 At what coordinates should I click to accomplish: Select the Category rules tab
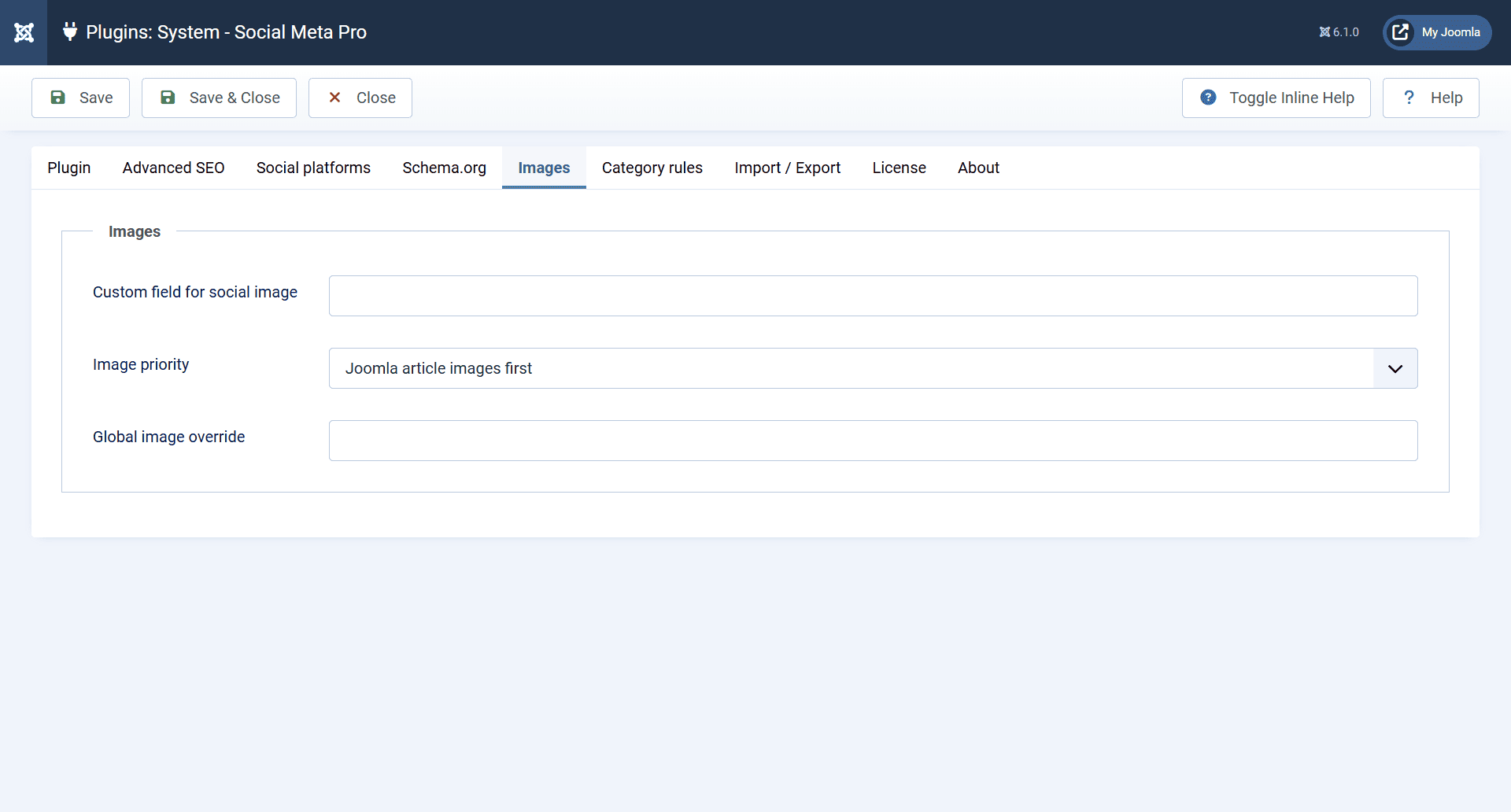(652, 168)
